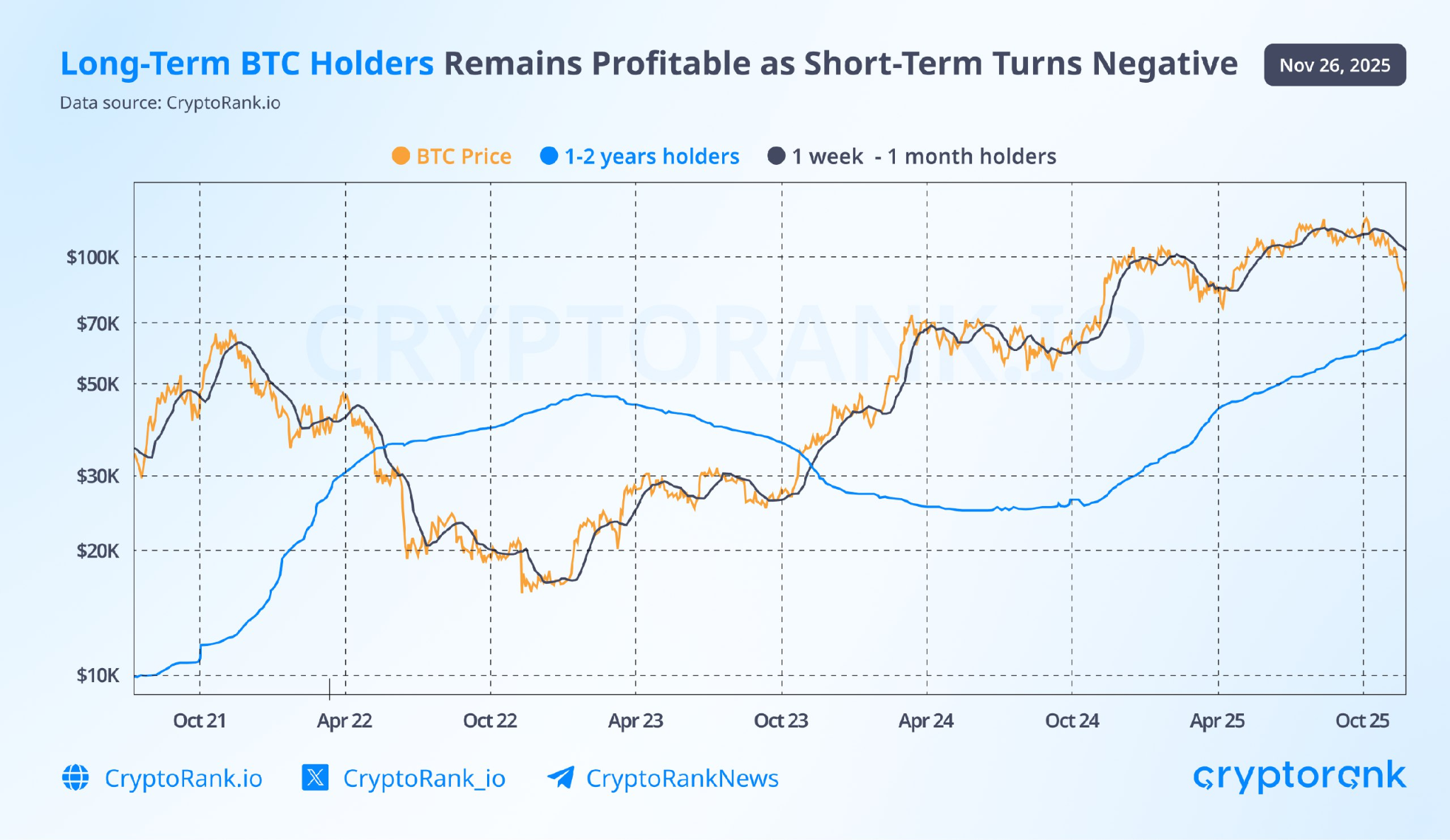The image size is (1450, 840).
Task: Click the cryptorank brand logo
Action: [x=1299, y=776]
